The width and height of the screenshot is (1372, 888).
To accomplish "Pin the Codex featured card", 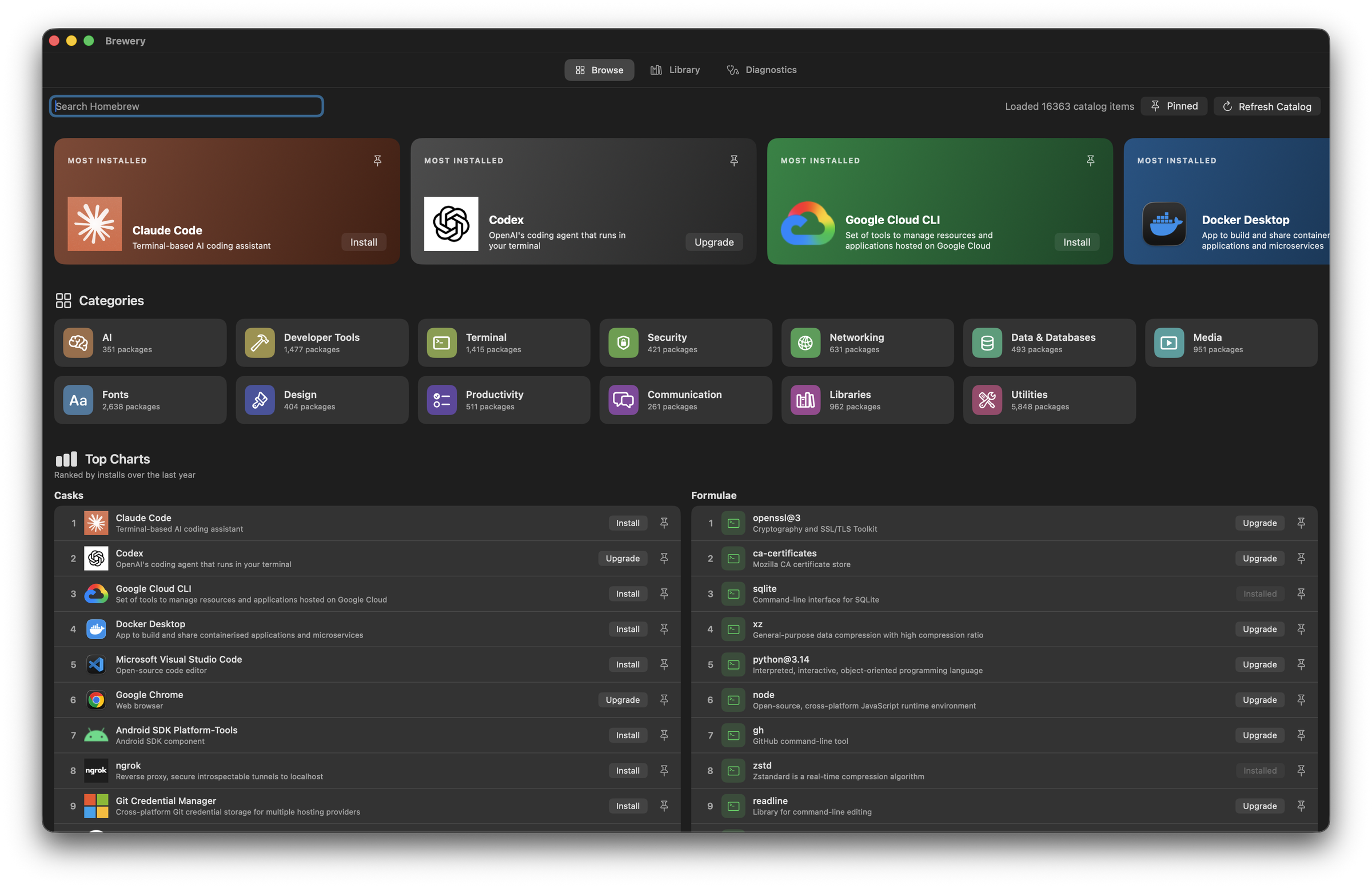I will [734, 161].
